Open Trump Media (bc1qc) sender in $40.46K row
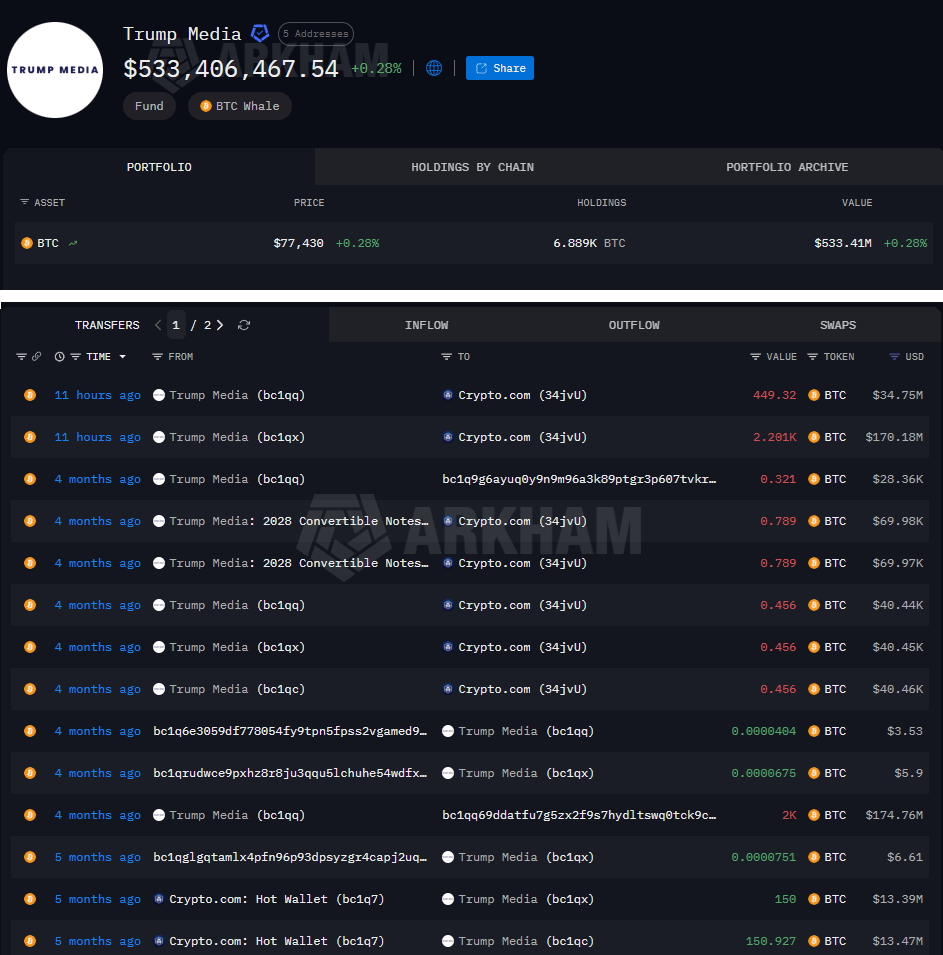943x955 pixels. (x=237, y=689)
